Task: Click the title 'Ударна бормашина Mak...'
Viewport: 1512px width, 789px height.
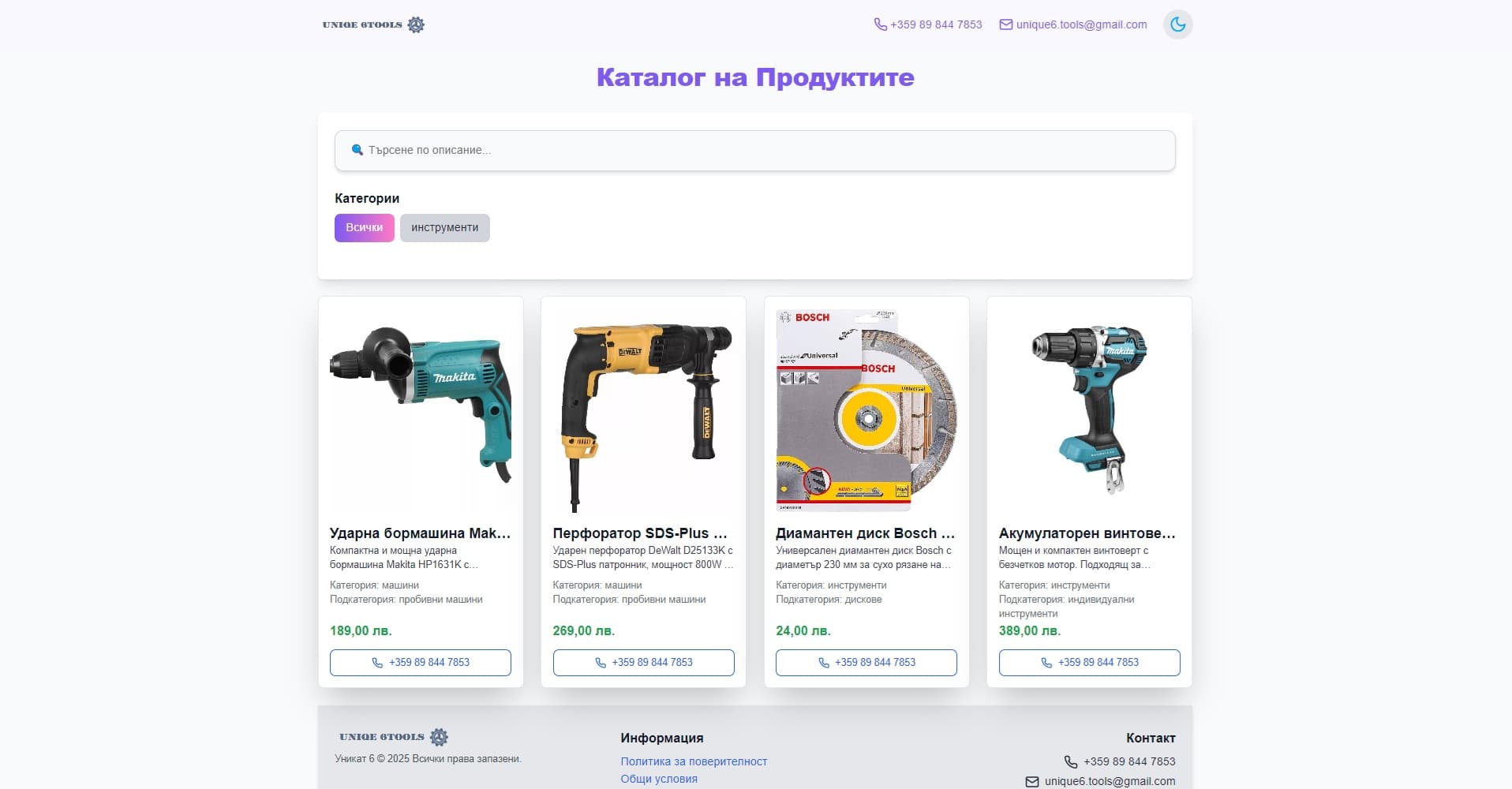Action: (x=420, y=533)
